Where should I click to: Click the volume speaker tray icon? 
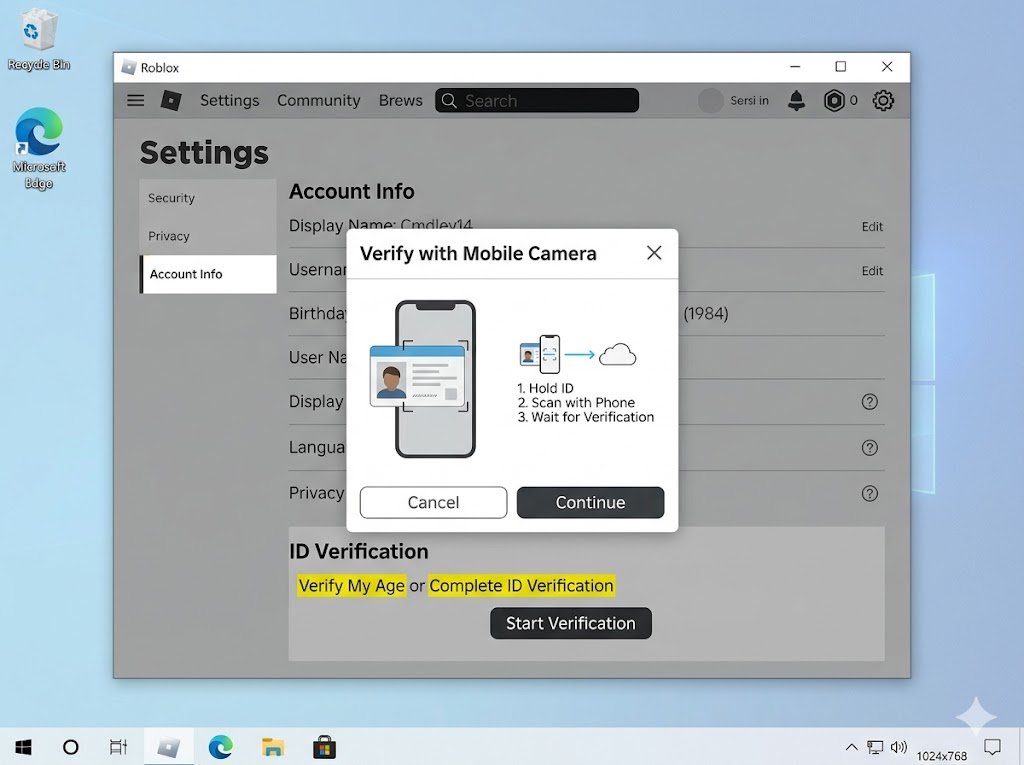tap(899, 747)
